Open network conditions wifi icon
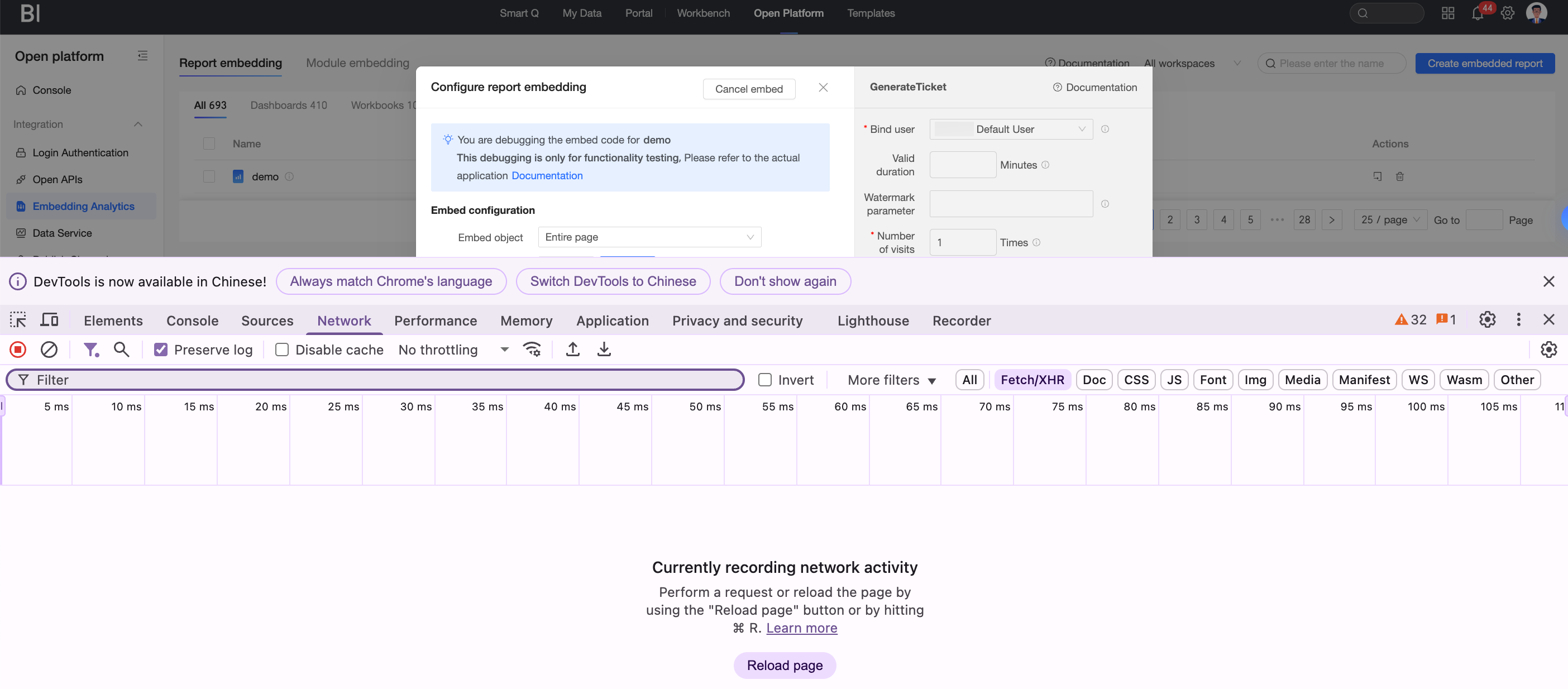Image resolution: width=1568 pixels, height=689 pixels. click(x=532, y=350)
